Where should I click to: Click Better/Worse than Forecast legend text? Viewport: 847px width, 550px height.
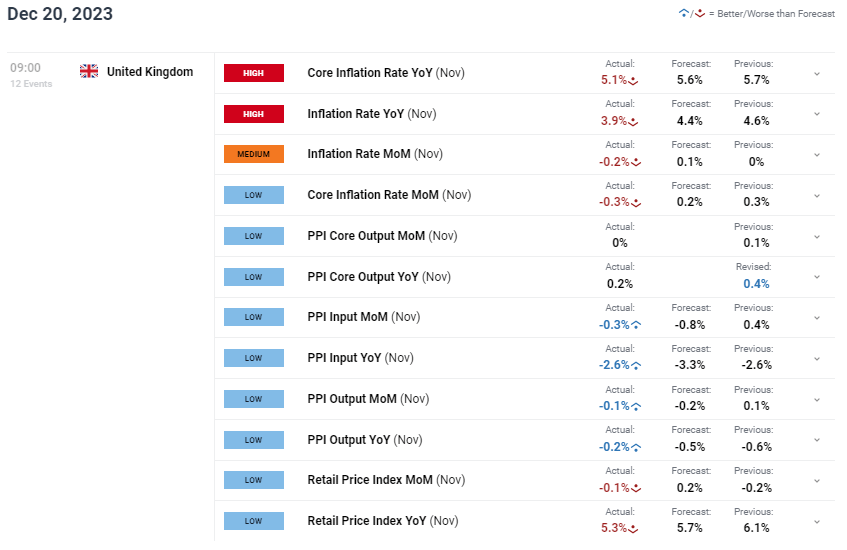click(776, 14)
